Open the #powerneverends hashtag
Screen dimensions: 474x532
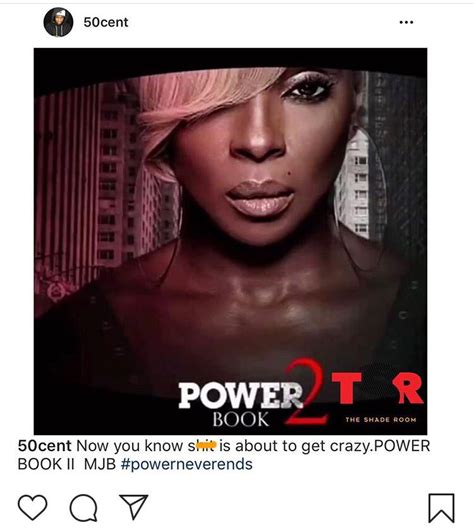187,464
